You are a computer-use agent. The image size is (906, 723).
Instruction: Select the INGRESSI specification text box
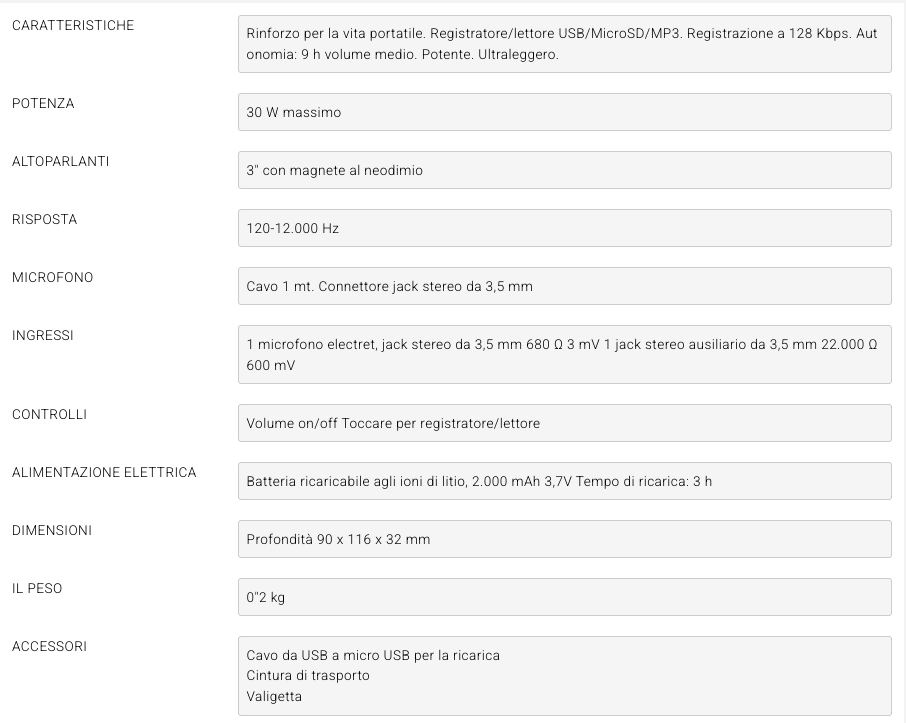point(564,354)
